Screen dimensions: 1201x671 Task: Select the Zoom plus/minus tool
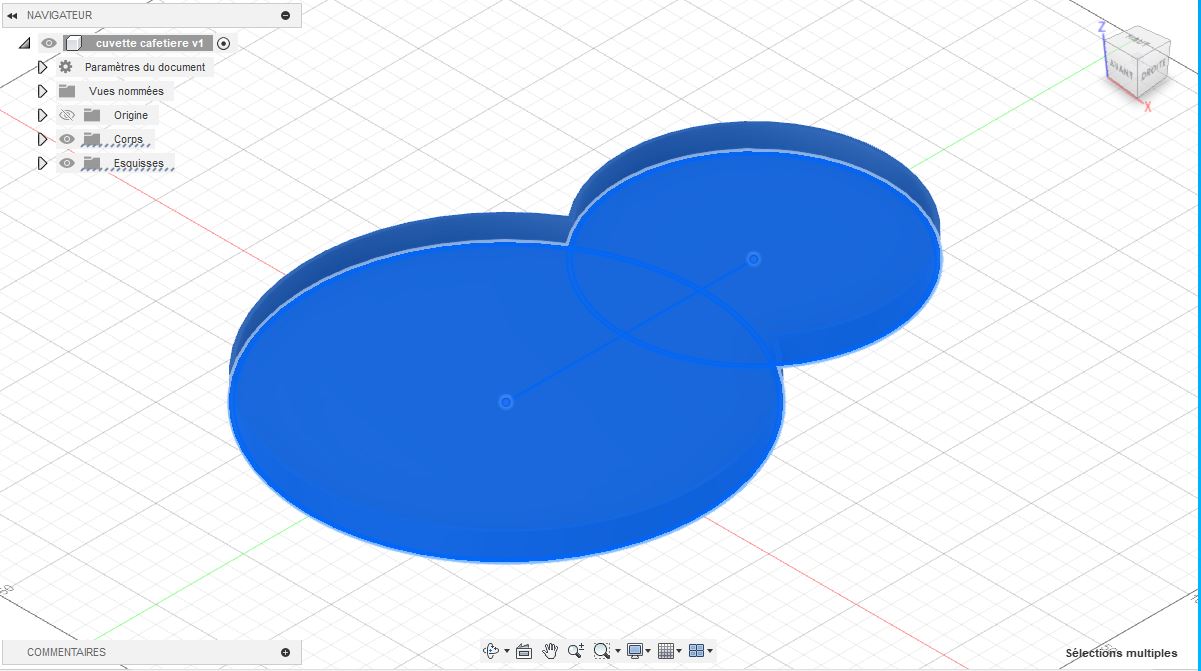click(575, 651)
